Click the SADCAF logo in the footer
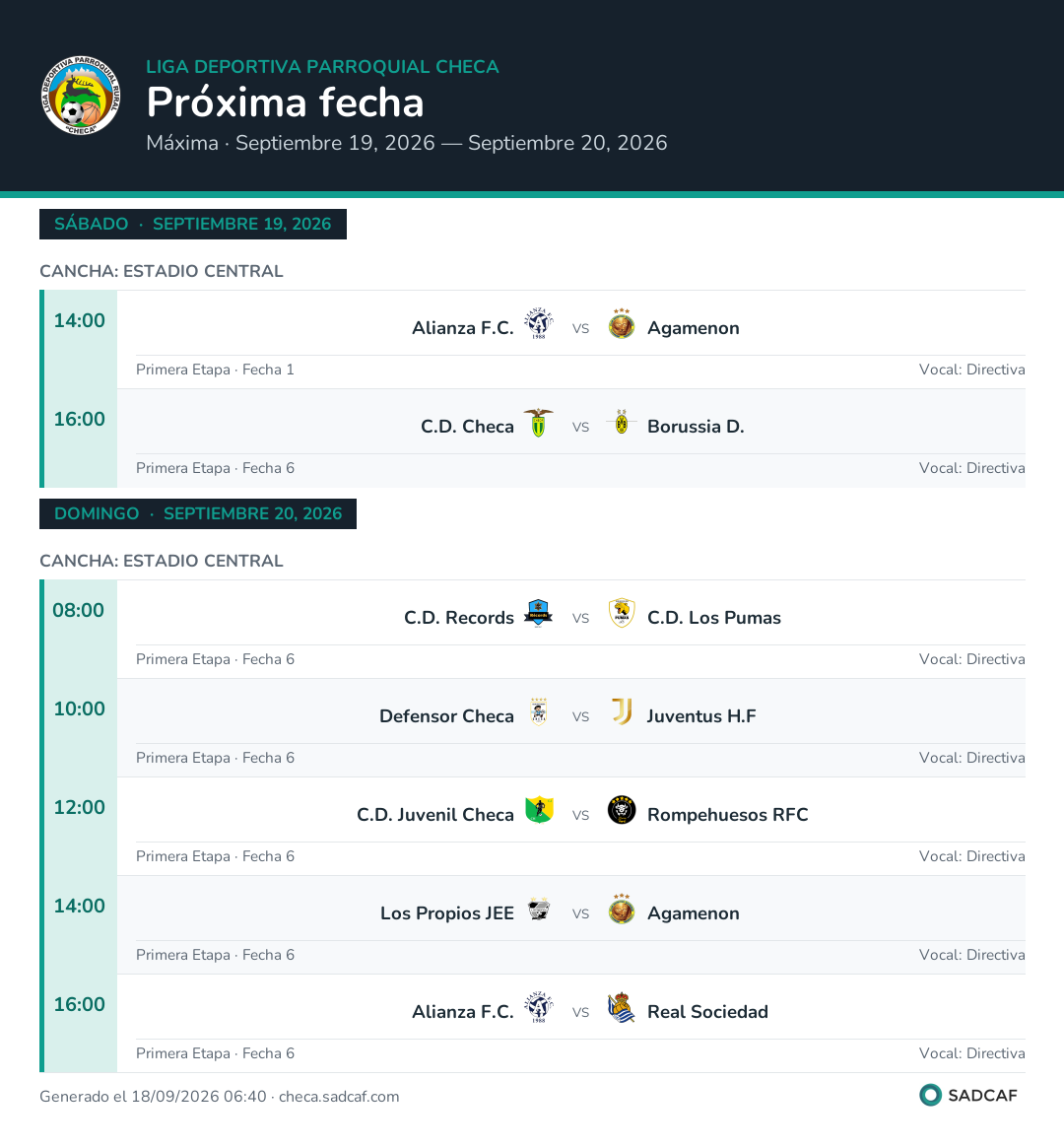Image resolution: width=1064 pixels, height=1147 pixels. click(968, 1095)
